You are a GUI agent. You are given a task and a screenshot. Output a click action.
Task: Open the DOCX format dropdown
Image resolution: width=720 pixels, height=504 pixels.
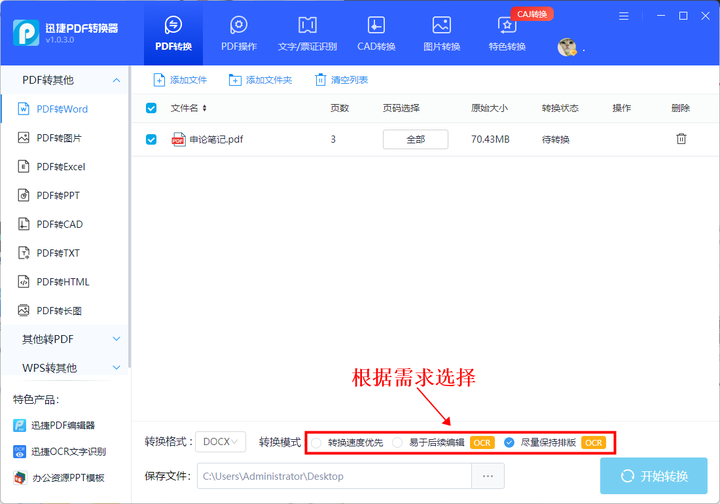(220, 441)
